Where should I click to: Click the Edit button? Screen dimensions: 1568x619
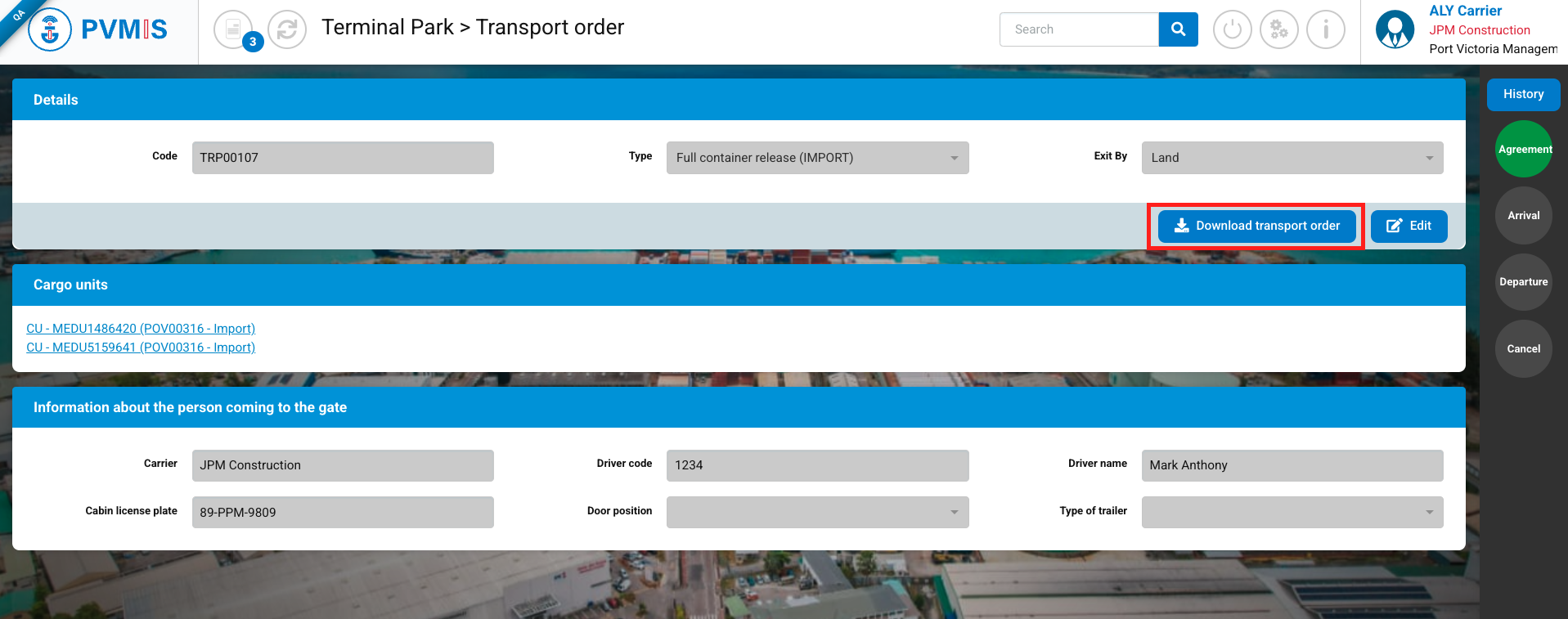pos(1409,226)
